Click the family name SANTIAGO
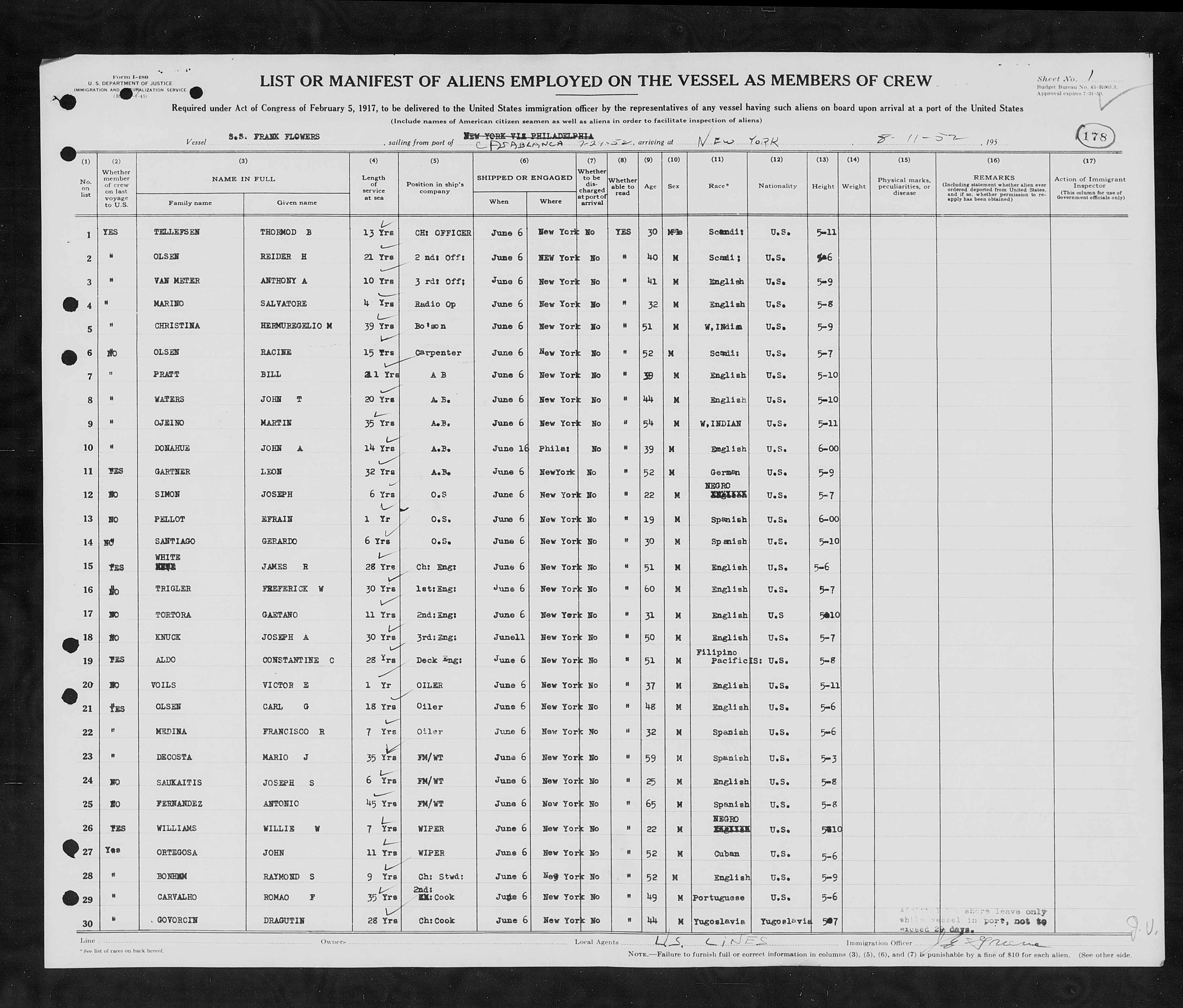The image size is (1183, 1008). [x=175, y=541]
